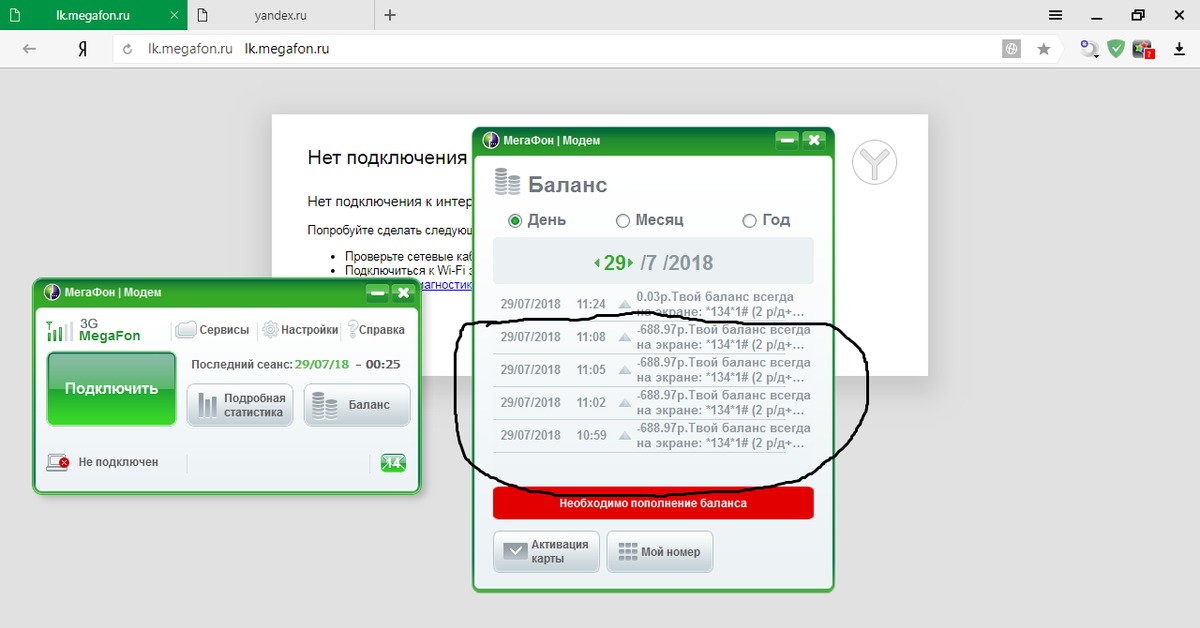The width and height of the screenshot is (1200, 628).
Task: Click the Не подключен laptop status icon
Action: coord(58,462)
